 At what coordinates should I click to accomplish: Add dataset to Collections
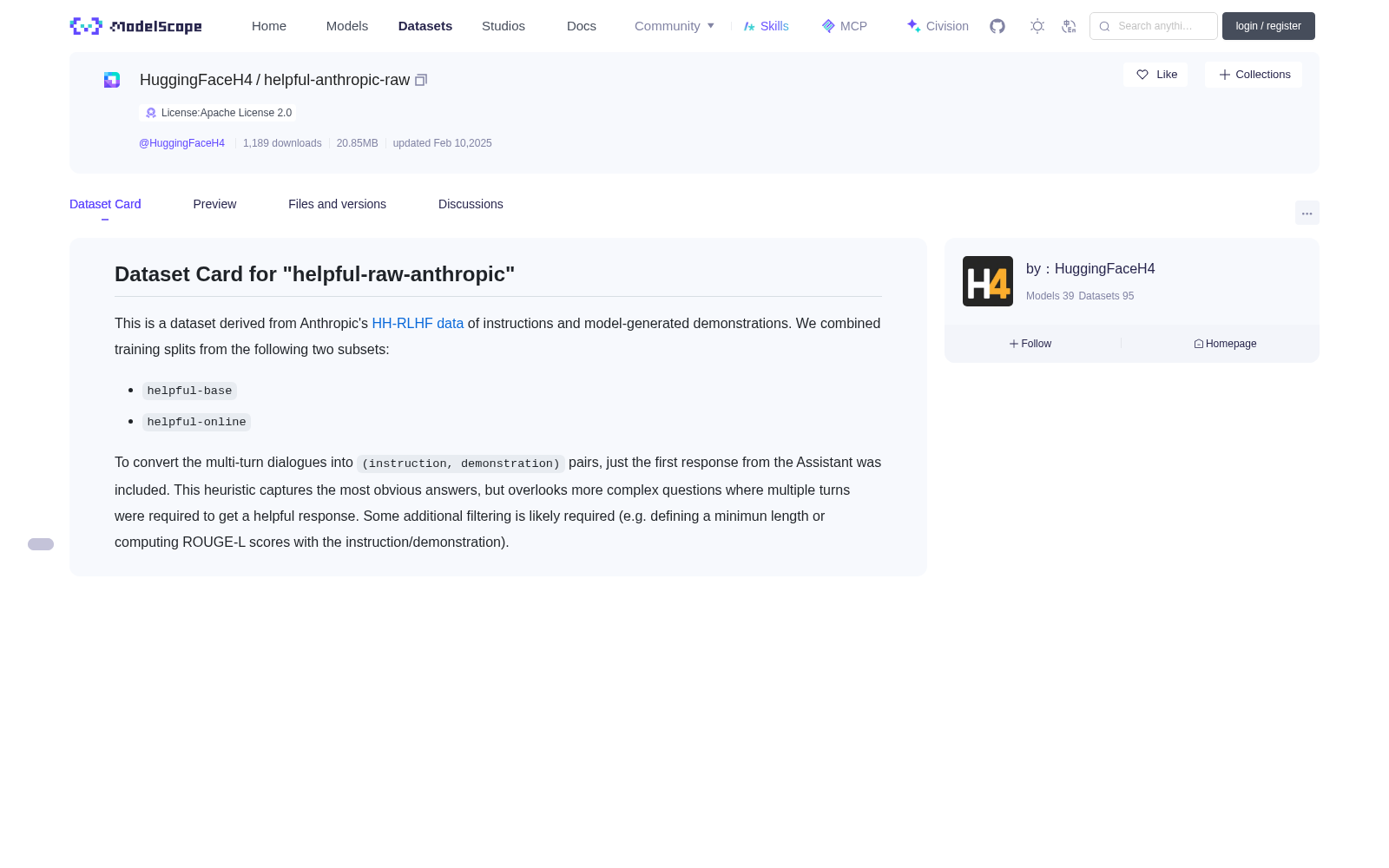(1254, 75)
